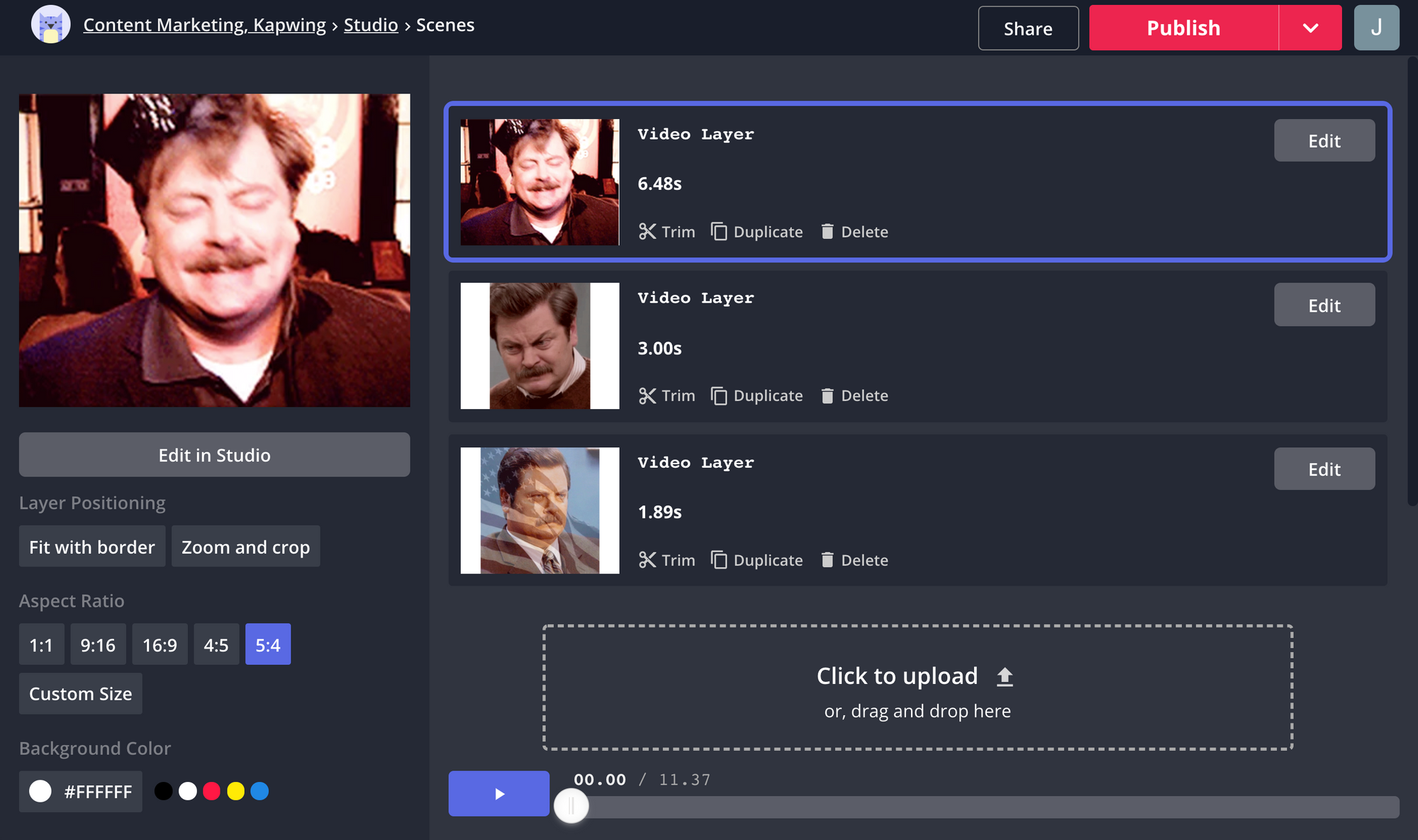Click the Kapwing cat logo icon
The height and width of the screenshot is (840, 1418).
50,25
